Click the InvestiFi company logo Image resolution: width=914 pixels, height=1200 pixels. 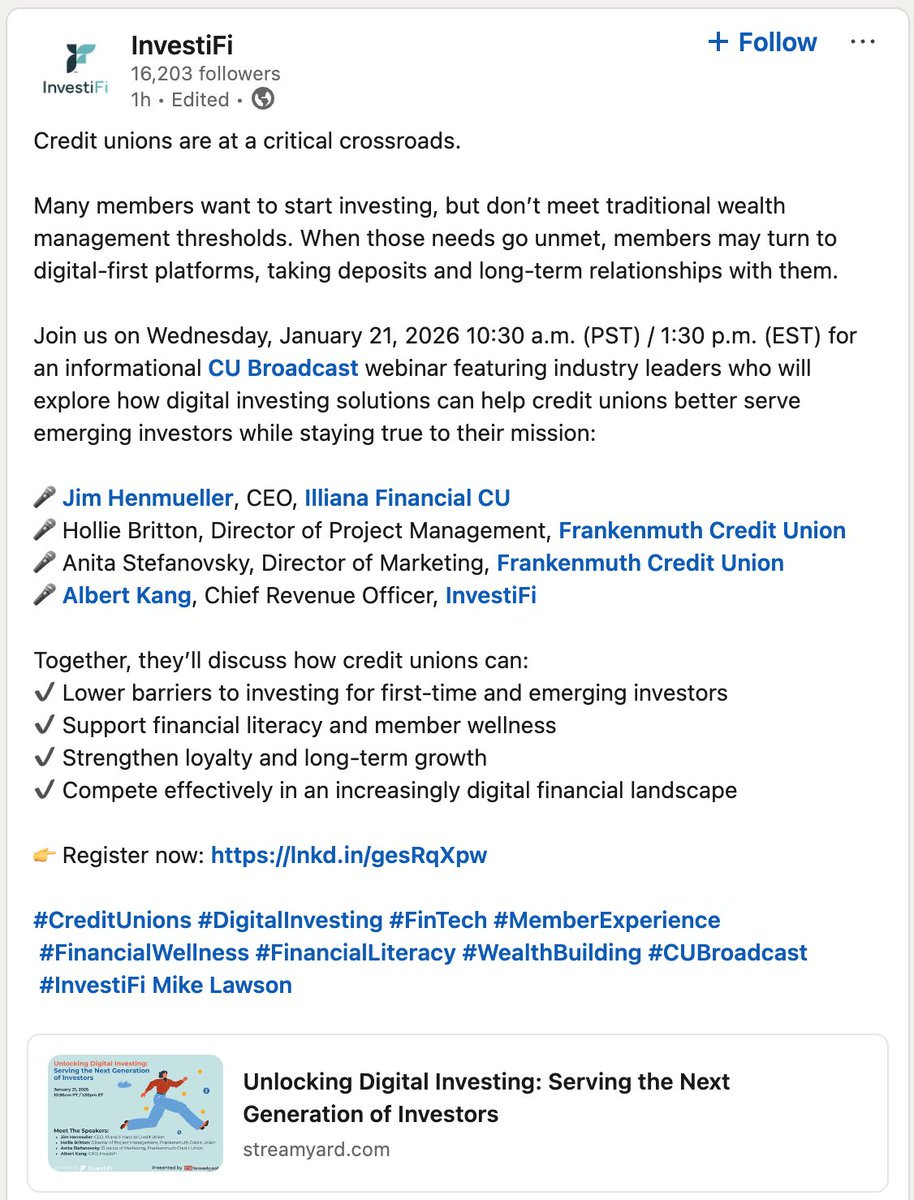click(x=75, y=68)
